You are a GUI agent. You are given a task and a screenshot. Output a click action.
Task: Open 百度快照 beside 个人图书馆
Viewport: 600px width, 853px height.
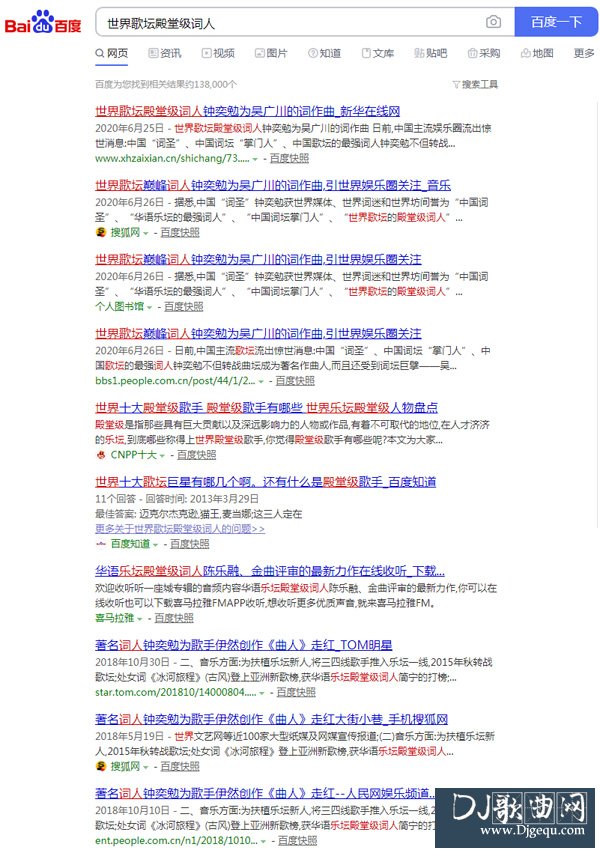click(184, 306)
